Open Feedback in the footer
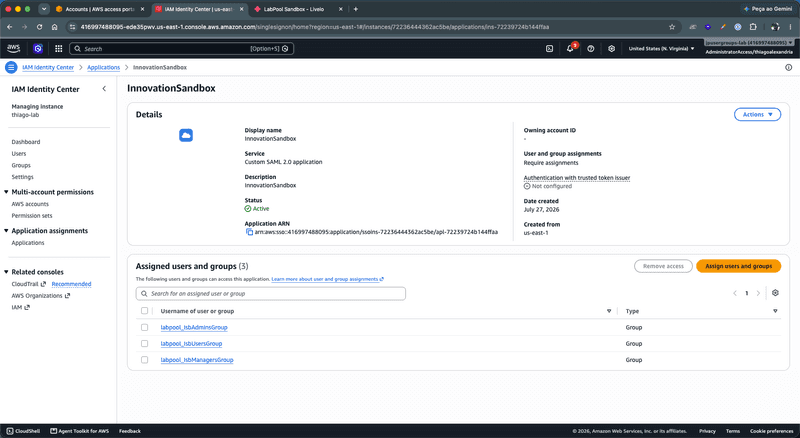This screenshot has width=800, height=438. tap(130, 431)
